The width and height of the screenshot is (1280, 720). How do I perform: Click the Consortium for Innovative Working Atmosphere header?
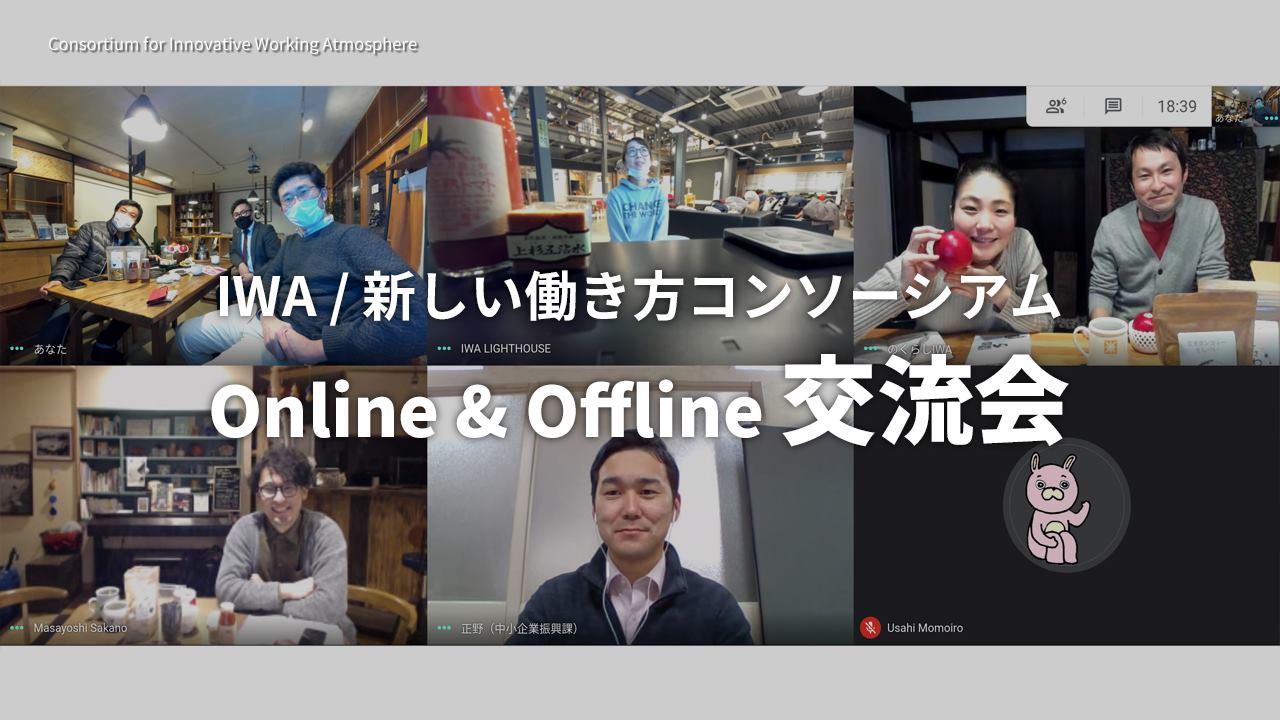coord(233,45)
